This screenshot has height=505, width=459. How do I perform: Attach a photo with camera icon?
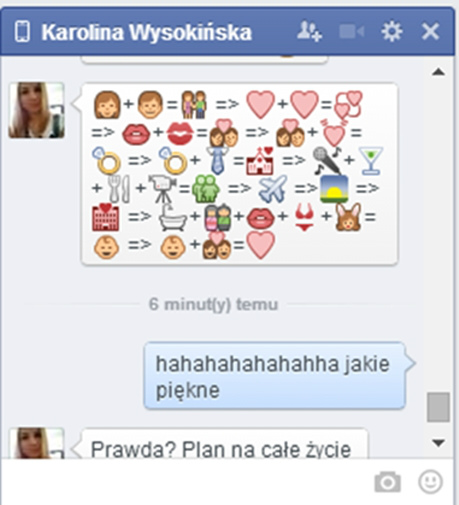pyautogui.click(x=387, y=482)
